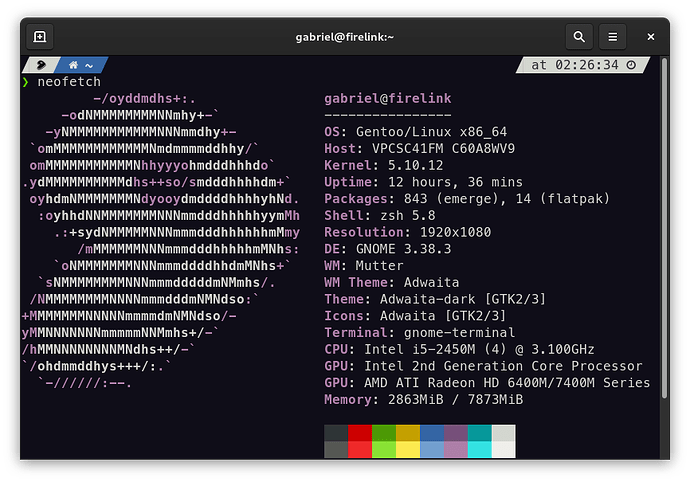Click the Icons Adwaita [GTK2/3] line
This screenshot has height=482, width=690.
click(x=415, y=316)
